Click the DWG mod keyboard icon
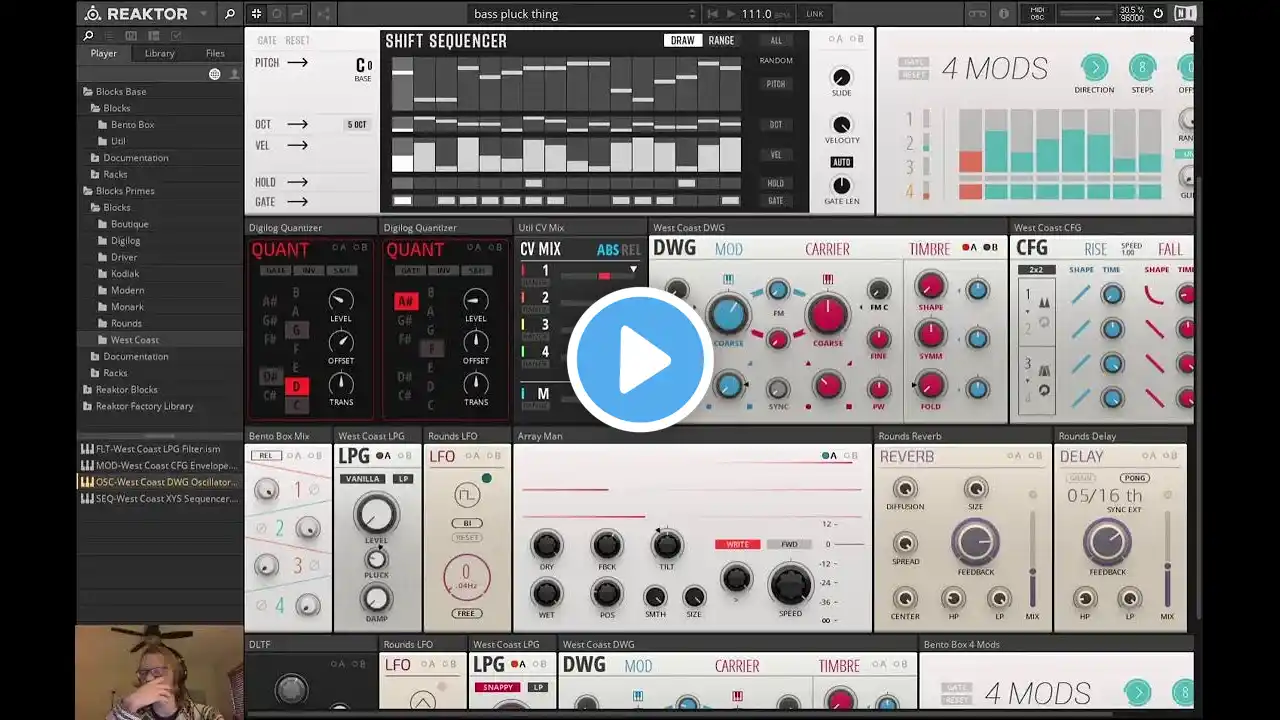This screenshot has height=720, width=1280. pos(727,280)
